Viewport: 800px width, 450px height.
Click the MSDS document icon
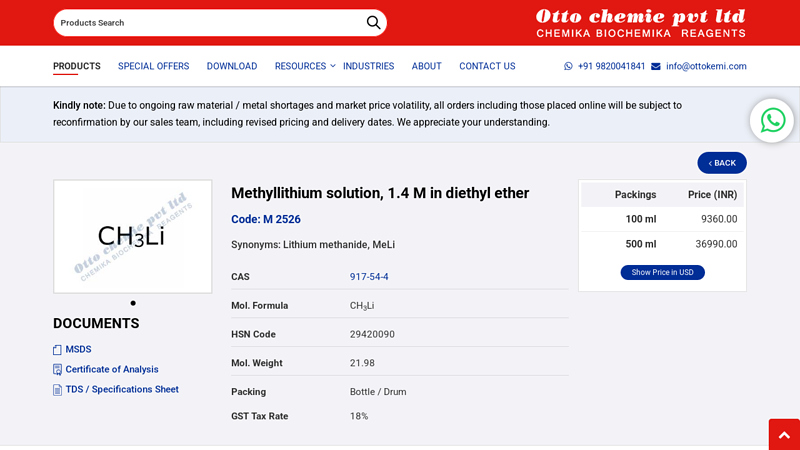(x=57, y=350)
